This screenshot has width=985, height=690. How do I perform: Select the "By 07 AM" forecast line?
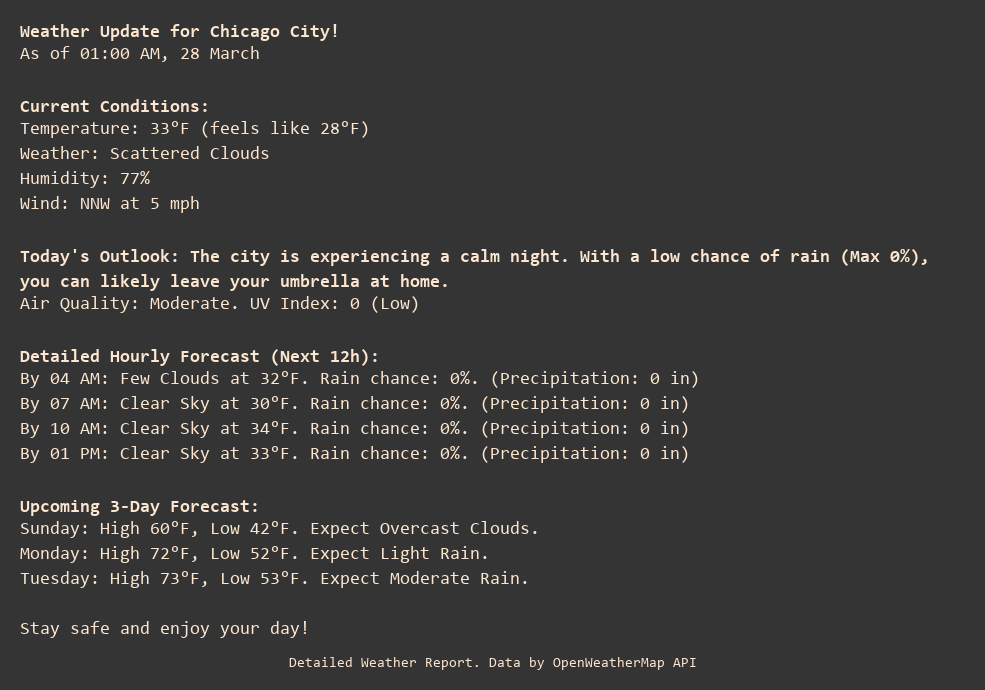pyautogui.click(x=354, y=404)
